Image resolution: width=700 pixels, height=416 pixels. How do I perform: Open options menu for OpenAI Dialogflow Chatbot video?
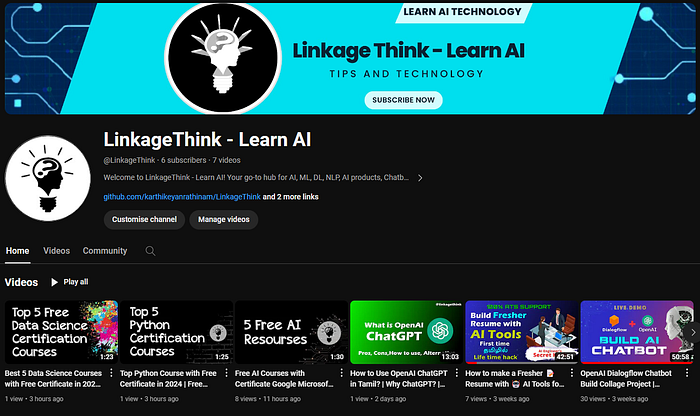coord(687,373)
